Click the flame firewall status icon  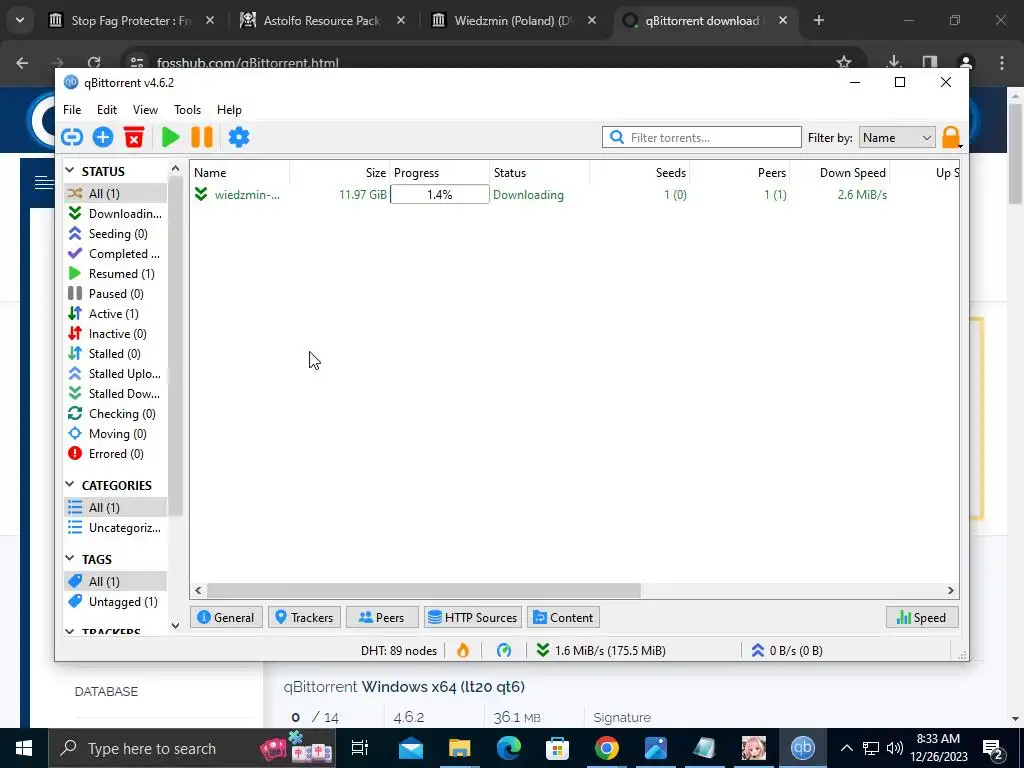click(x=463, y=650)
